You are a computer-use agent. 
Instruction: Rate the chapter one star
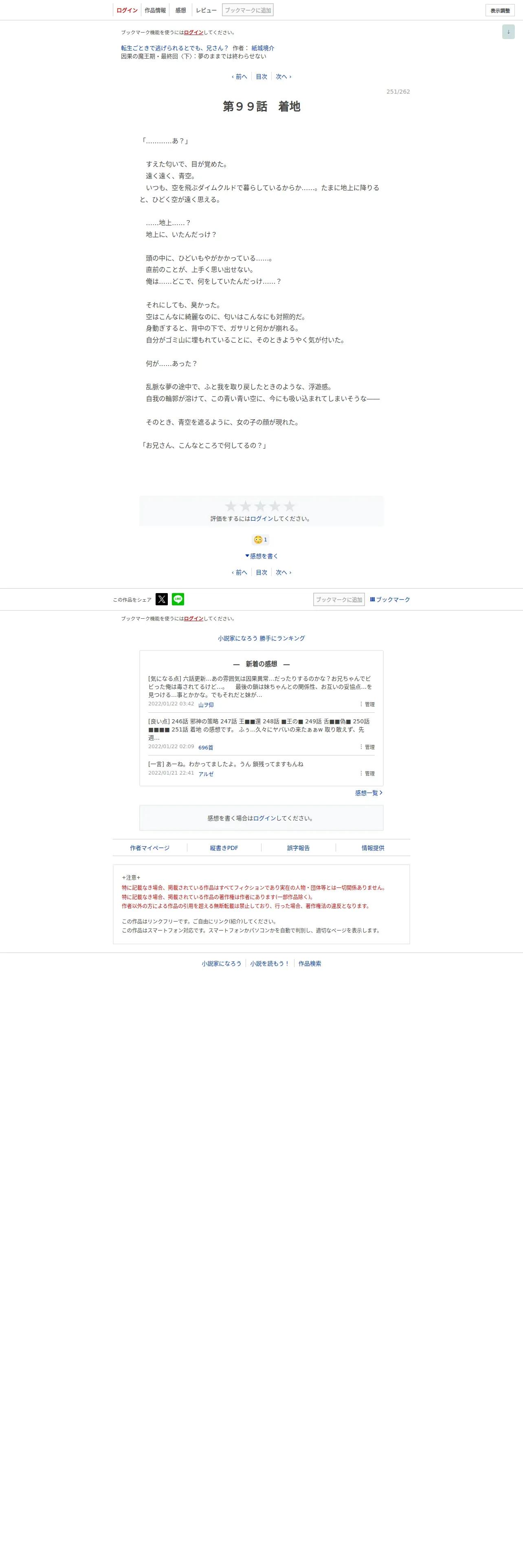231,506
